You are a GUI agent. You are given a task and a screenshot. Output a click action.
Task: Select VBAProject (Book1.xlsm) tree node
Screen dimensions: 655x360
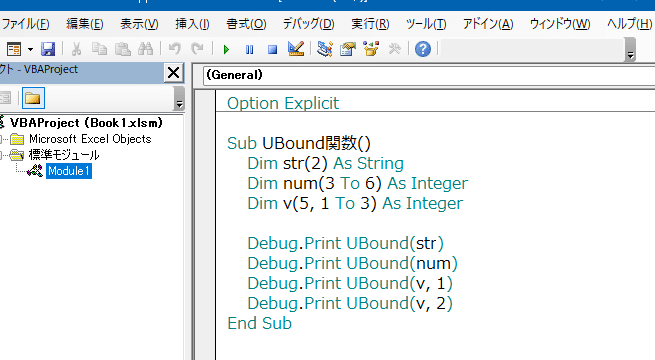pyautogui.click(x=86, y=123)
